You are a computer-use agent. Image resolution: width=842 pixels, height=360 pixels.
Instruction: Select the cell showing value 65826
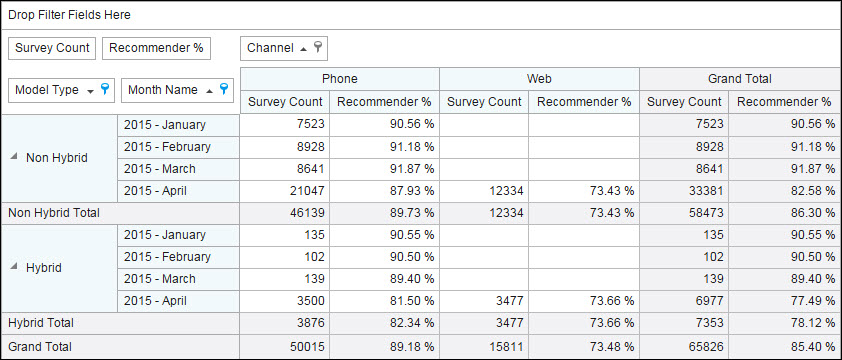coord(684,347)
